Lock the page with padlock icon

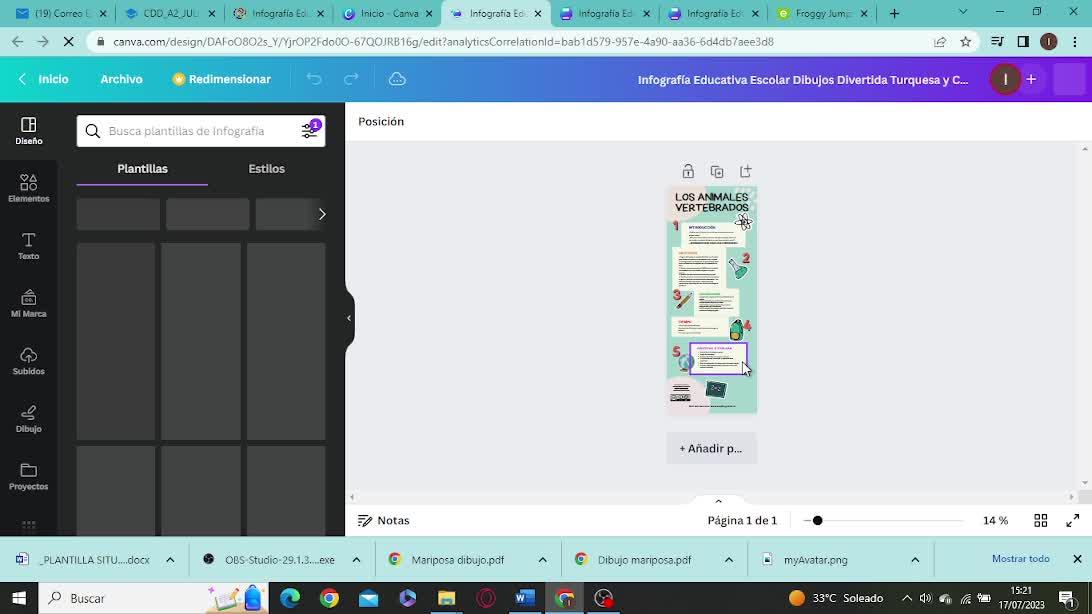pos(688,171)
